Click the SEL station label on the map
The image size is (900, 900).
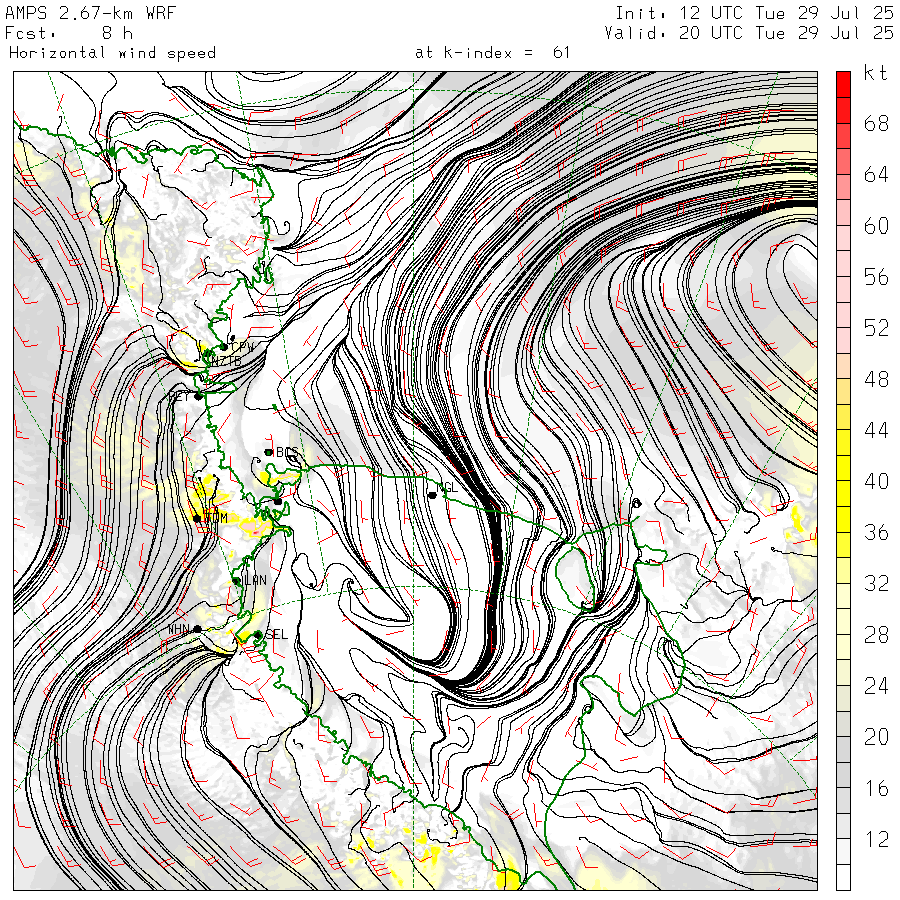point(276,634)
